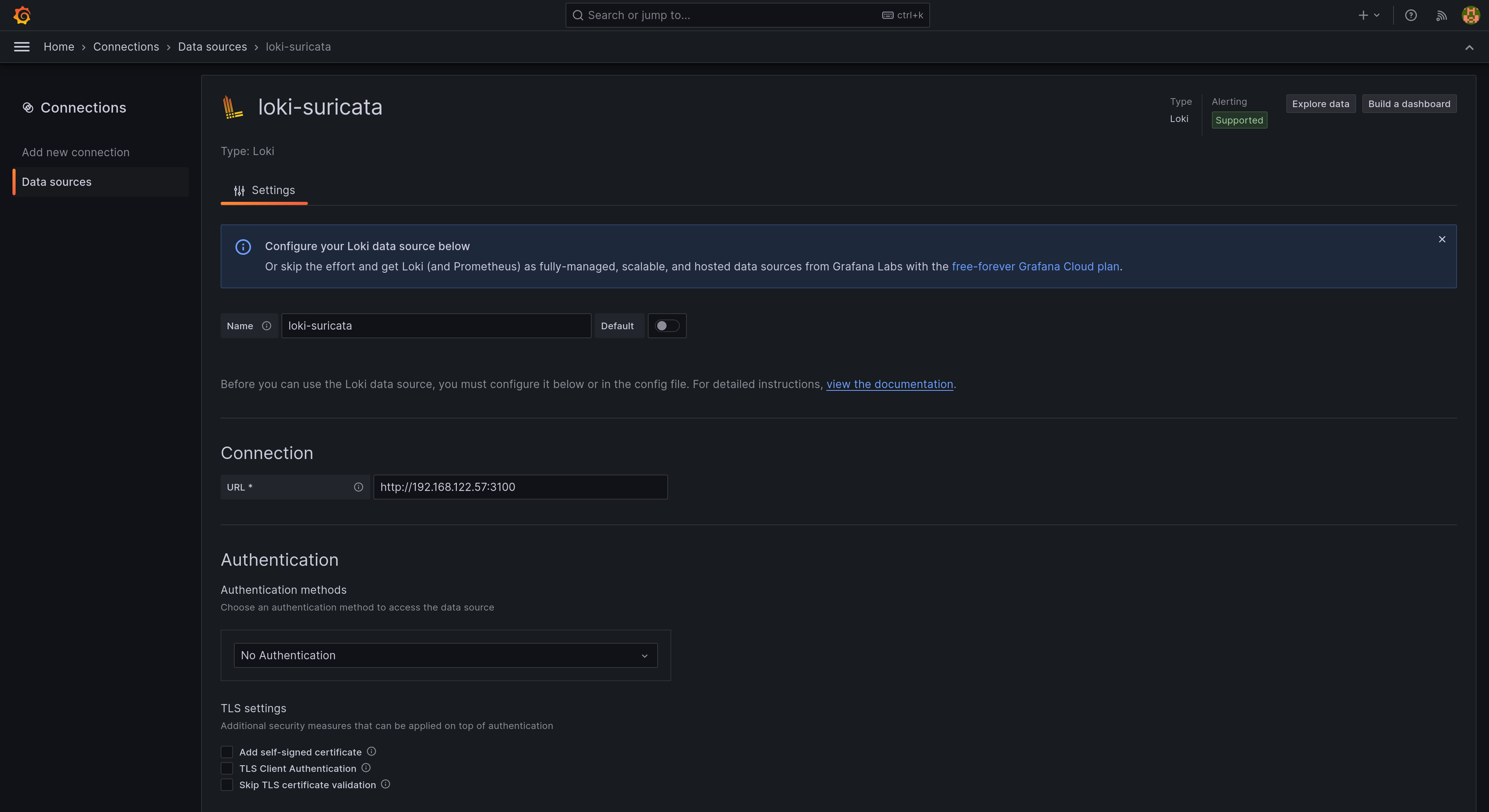1489x812 pixels.
Task: Open Add new connection in sidebar
Action: coord(76,153)
